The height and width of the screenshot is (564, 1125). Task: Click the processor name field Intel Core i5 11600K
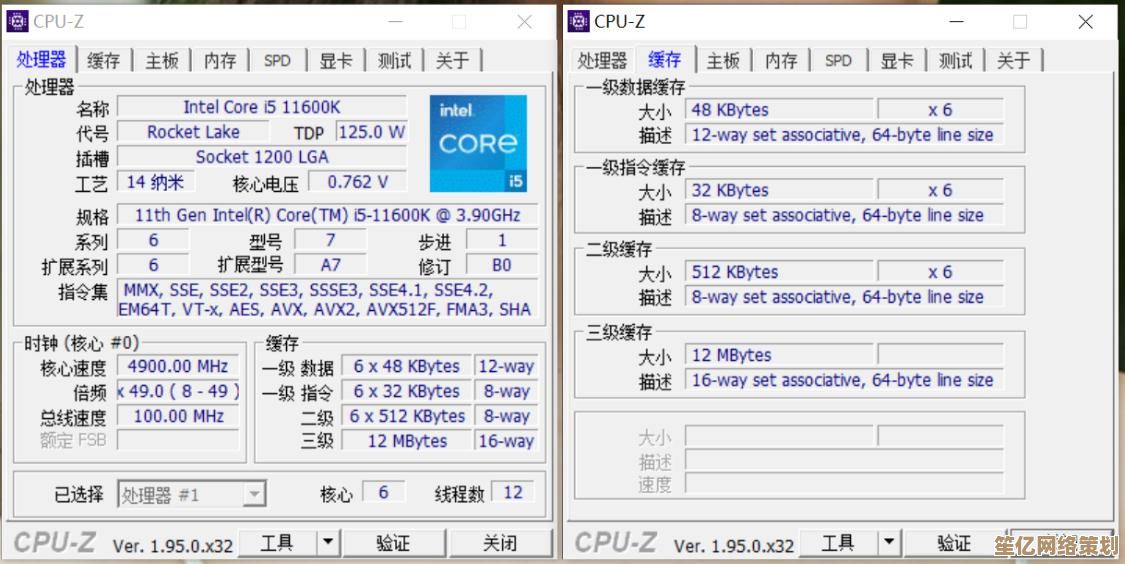pyautogui.click(x=262, y=107)
